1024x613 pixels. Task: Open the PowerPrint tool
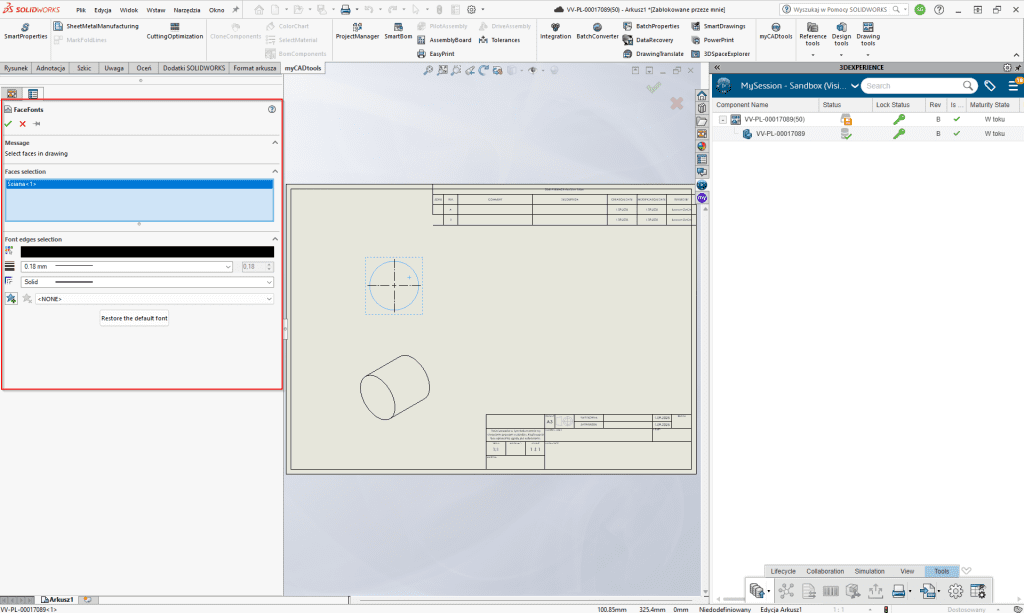click(x=712, y=40)
